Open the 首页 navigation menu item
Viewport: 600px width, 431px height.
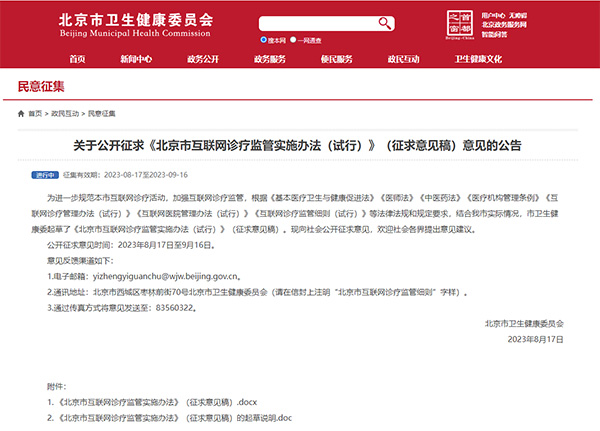click(77, 59)
